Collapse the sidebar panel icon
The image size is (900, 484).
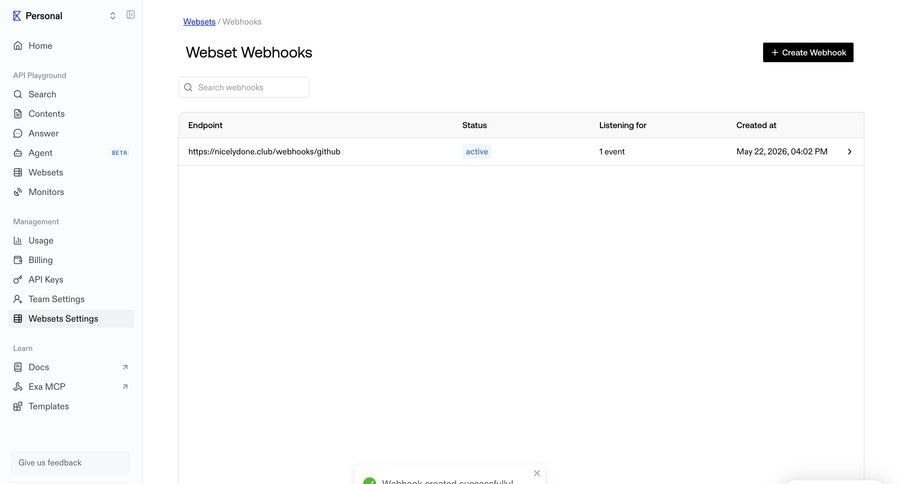pos(130,15)
